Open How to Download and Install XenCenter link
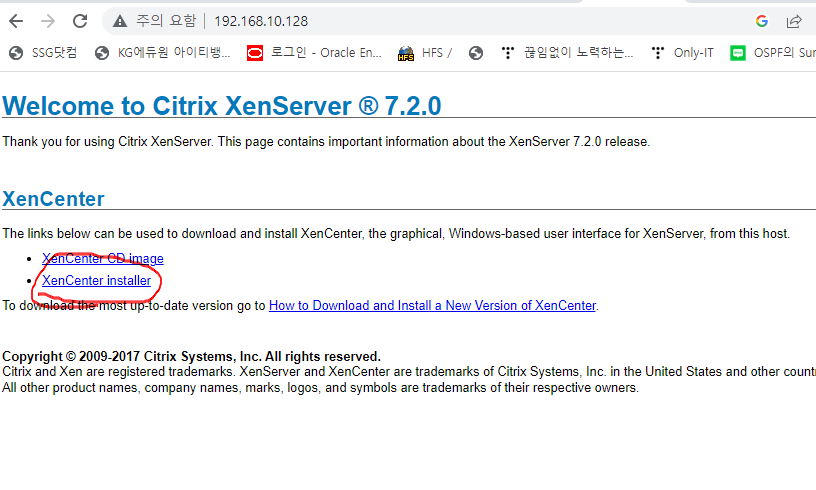Viewport: 816px width, 490px height. 432,305
